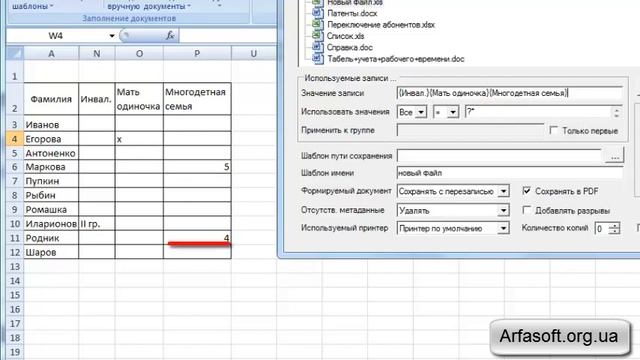This screenshot has height=360, width=640.
Task: Click the cell containing Ромашка
Action: point(51,209)
